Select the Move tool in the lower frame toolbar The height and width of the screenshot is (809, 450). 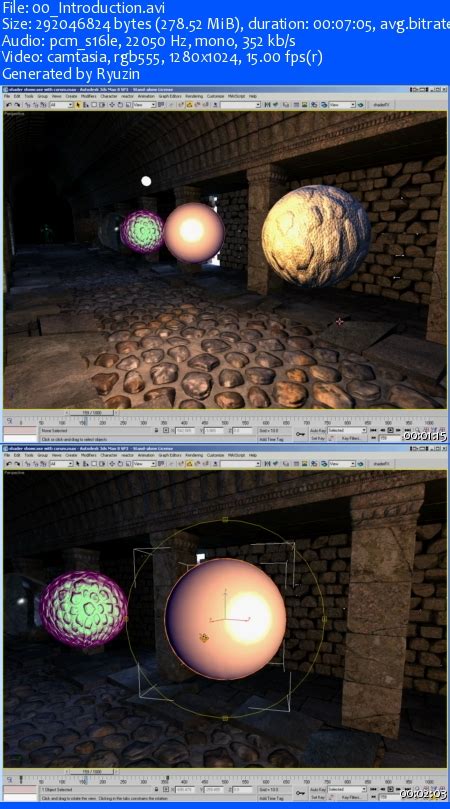(111, 464)
